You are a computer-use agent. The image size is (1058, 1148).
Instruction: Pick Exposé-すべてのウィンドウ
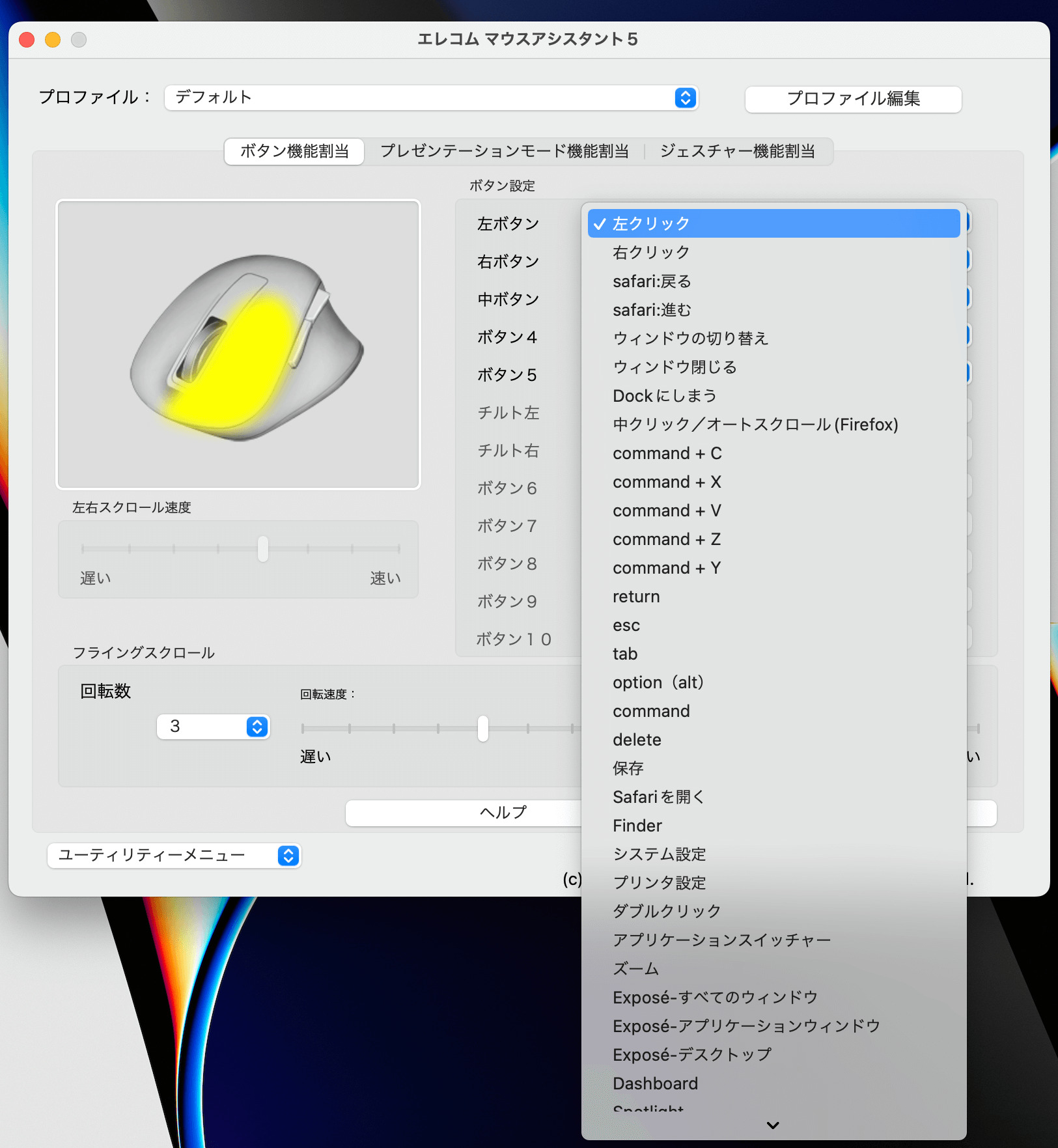pos(773,997)
